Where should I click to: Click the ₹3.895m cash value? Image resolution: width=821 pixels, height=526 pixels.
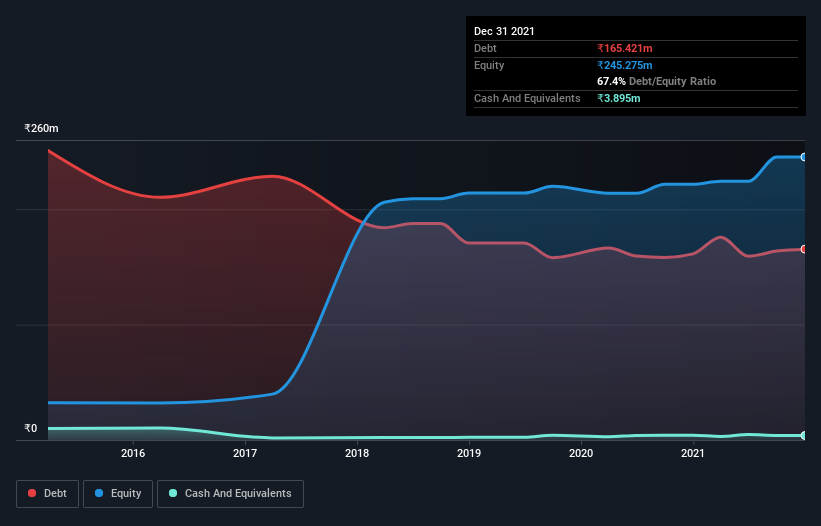click(x=619, y=98)
